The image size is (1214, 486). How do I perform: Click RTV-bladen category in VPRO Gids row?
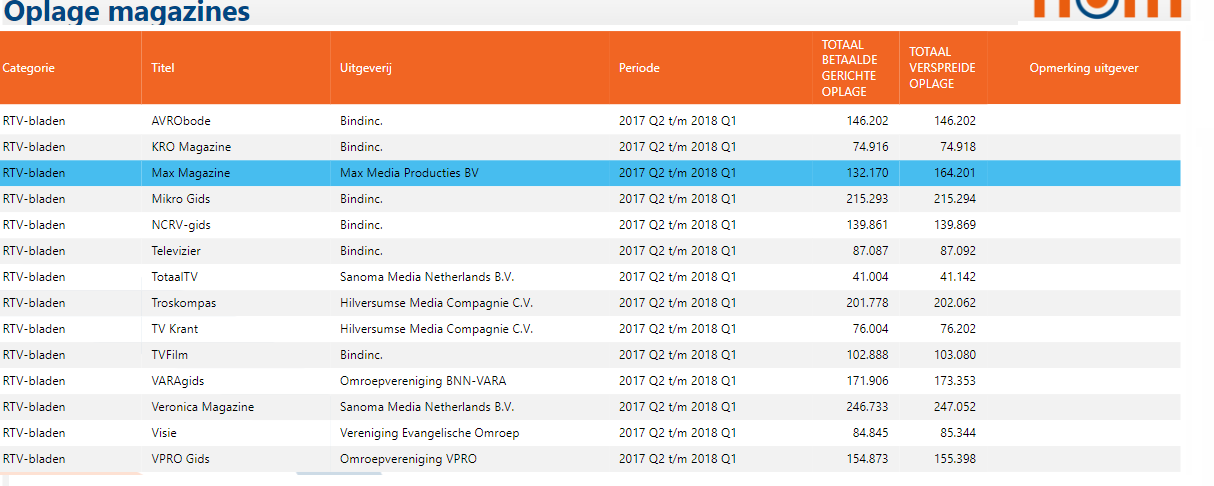[x=34, y=459]
